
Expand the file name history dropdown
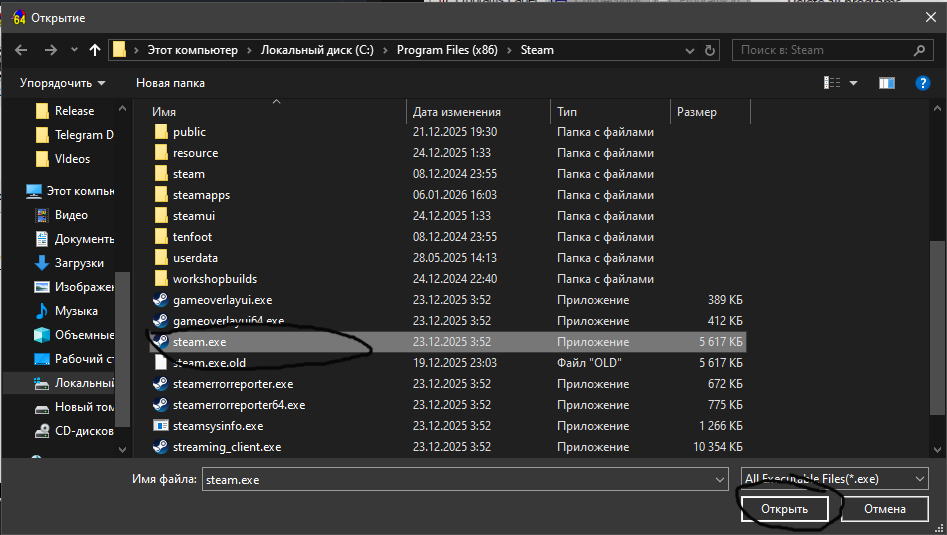coord(720,479)
